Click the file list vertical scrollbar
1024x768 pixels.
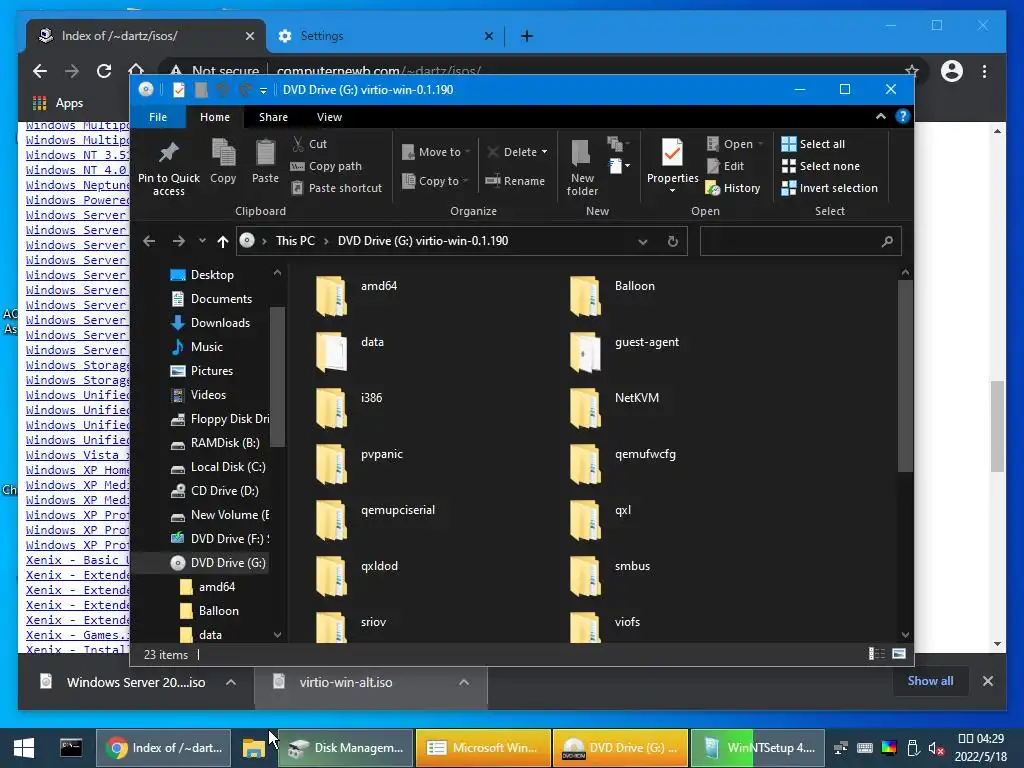pos(905,376)
